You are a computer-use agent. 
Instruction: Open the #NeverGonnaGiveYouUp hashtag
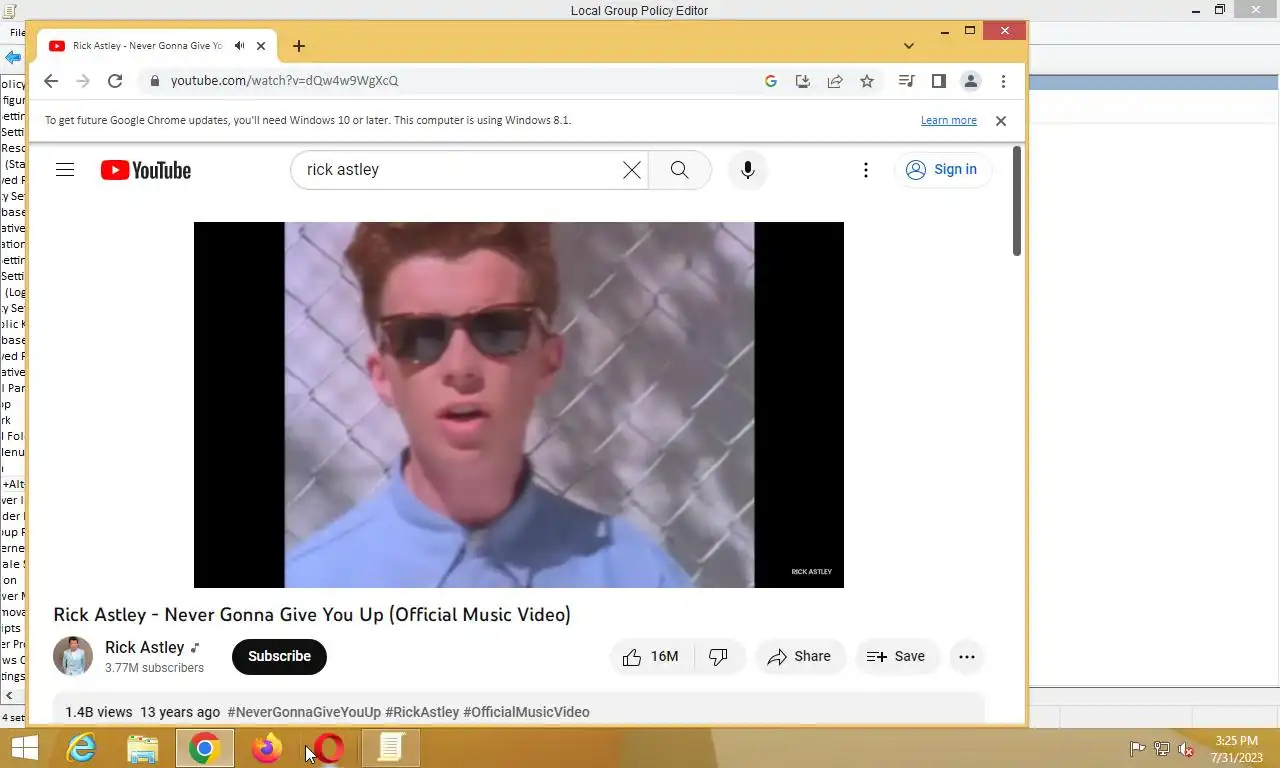304,712
